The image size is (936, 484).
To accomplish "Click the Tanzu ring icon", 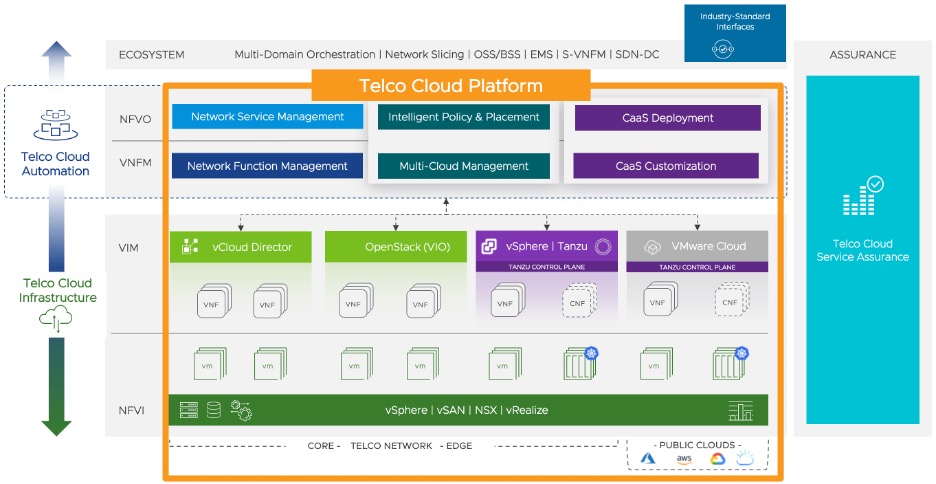I will [603, 246].
